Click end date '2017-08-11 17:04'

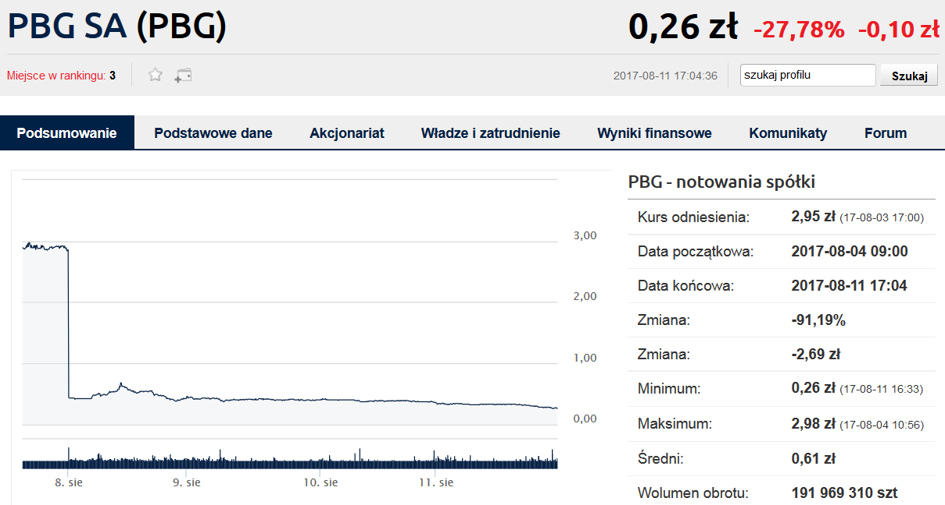(x=849, y=286)
